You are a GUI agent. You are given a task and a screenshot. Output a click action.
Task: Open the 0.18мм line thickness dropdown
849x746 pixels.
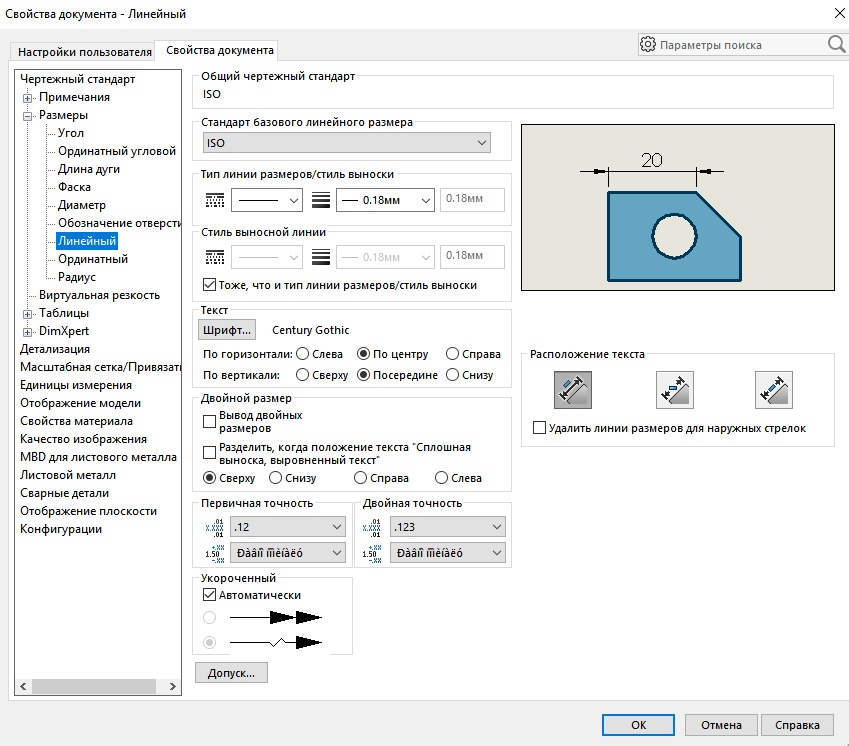point(385,200)
